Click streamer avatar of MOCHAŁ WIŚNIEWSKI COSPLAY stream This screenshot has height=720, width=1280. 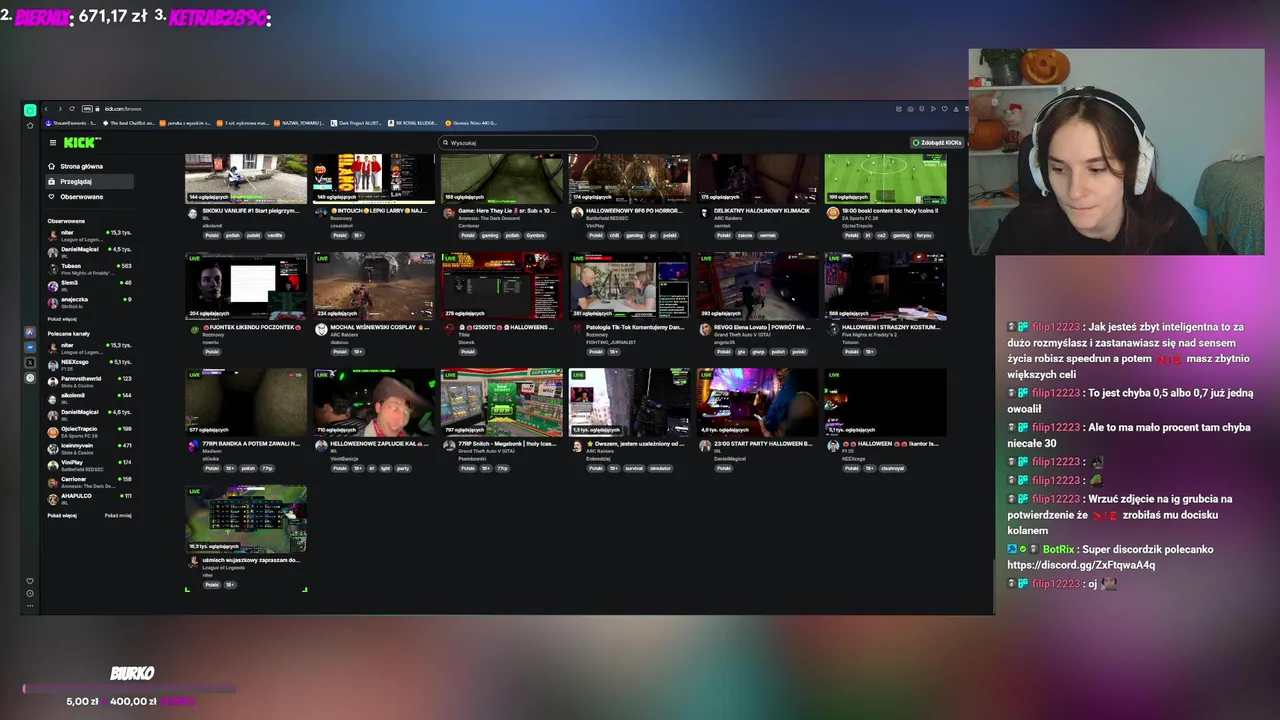tap(321, 329)
